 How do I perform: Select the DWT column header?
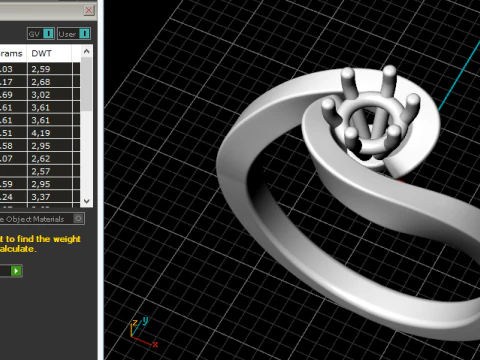click(x=49, y=53)
